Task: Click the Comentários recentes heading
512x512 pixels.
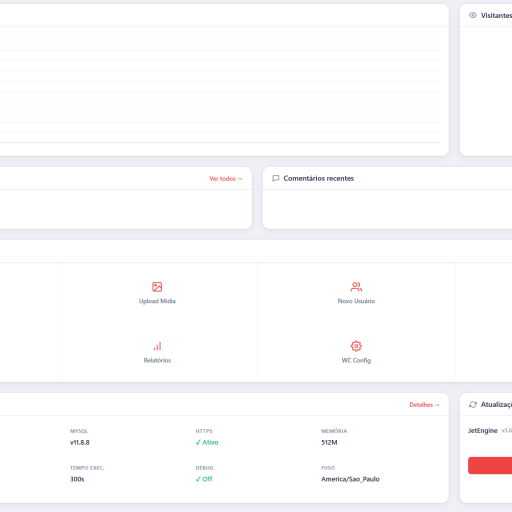Action: [x=318, y=178]
